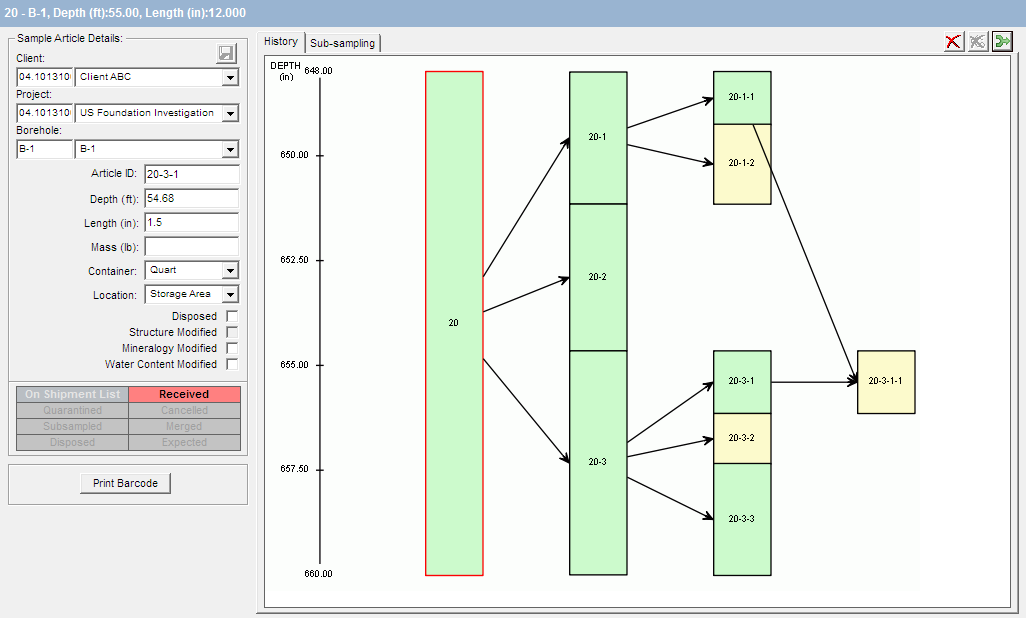Select sample block 20-3-1-1
This screenshot has width=1026, height=618.
tap(886, 382)
